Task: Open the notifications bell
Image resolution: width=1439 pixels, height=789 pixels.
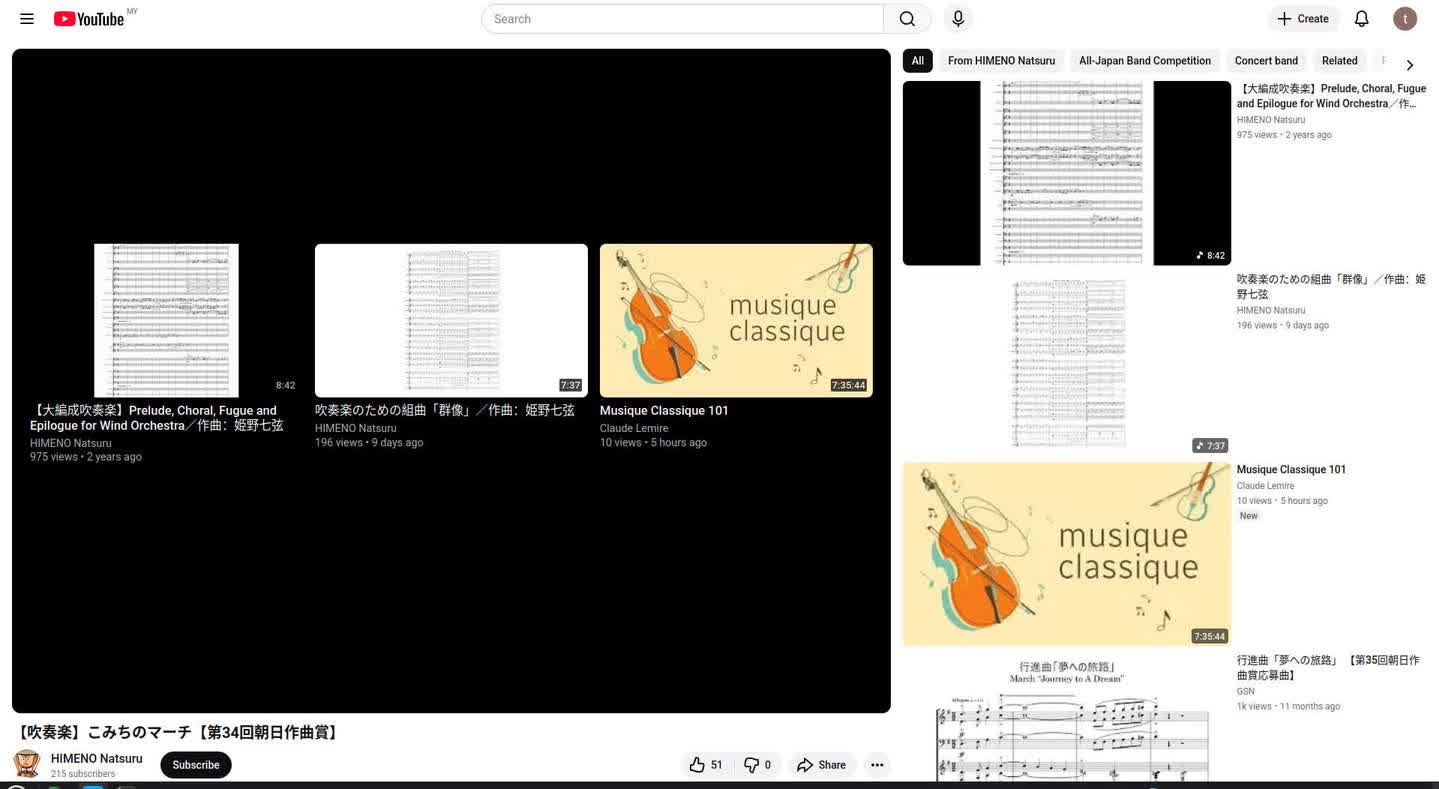Action: (1361, 19)
